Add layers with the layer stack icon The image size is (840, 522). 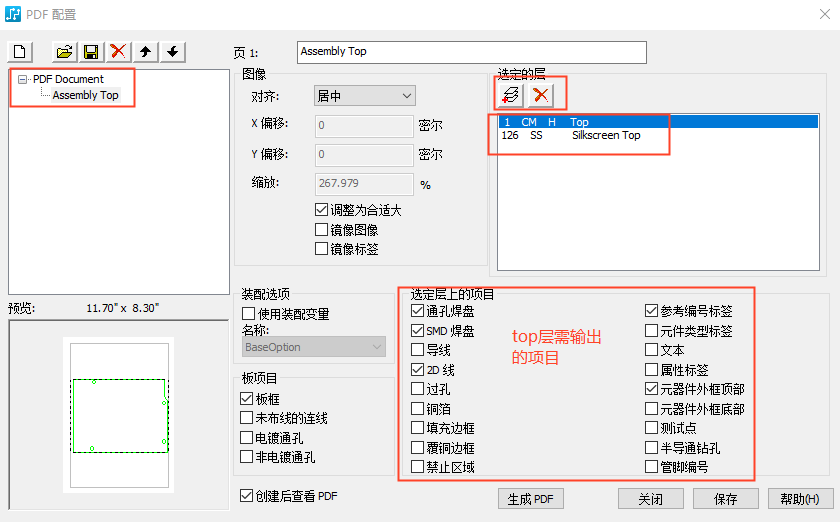511,95
